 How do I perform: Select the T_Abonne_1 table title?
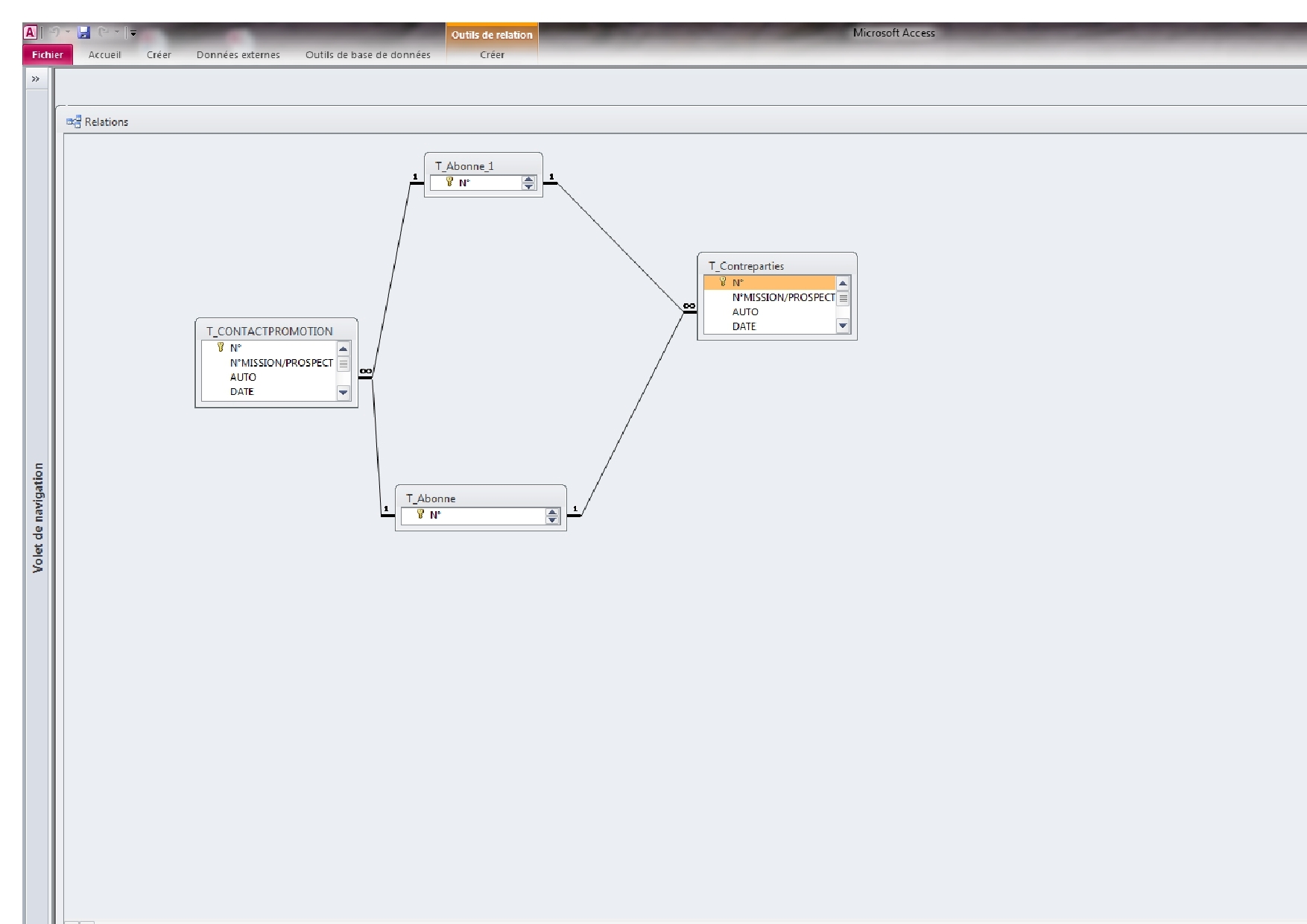[464, 166]
